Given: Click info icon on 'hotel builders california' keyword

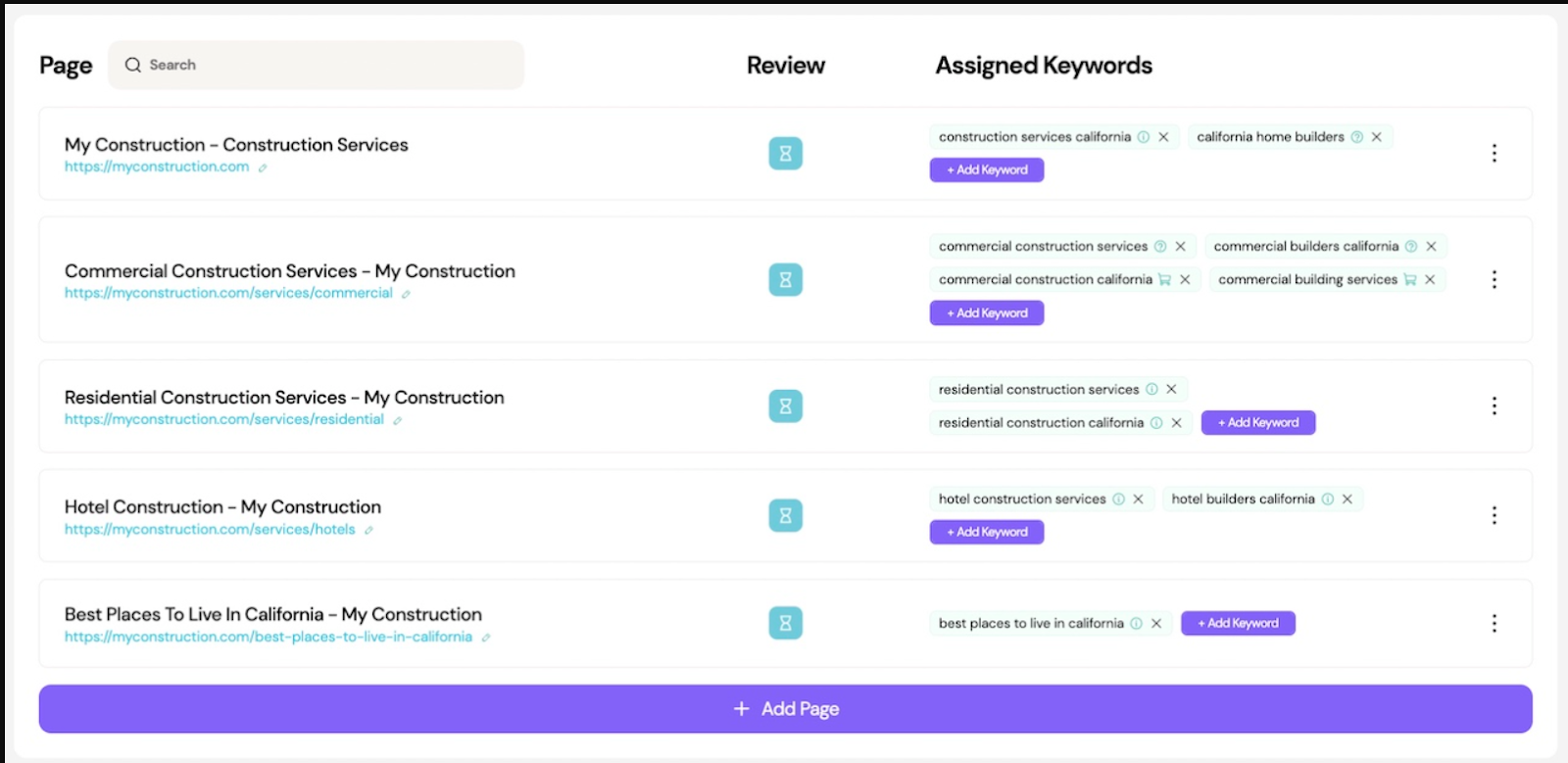Looking at the screenshot, I should click(1327, 500).
